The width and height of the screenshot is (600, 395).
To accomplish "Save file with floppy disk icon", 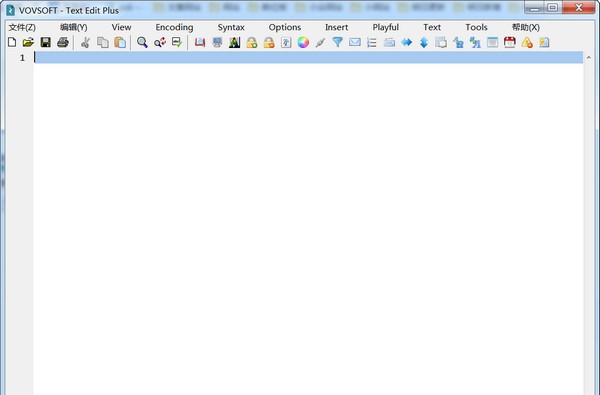I will coord(46,42).
